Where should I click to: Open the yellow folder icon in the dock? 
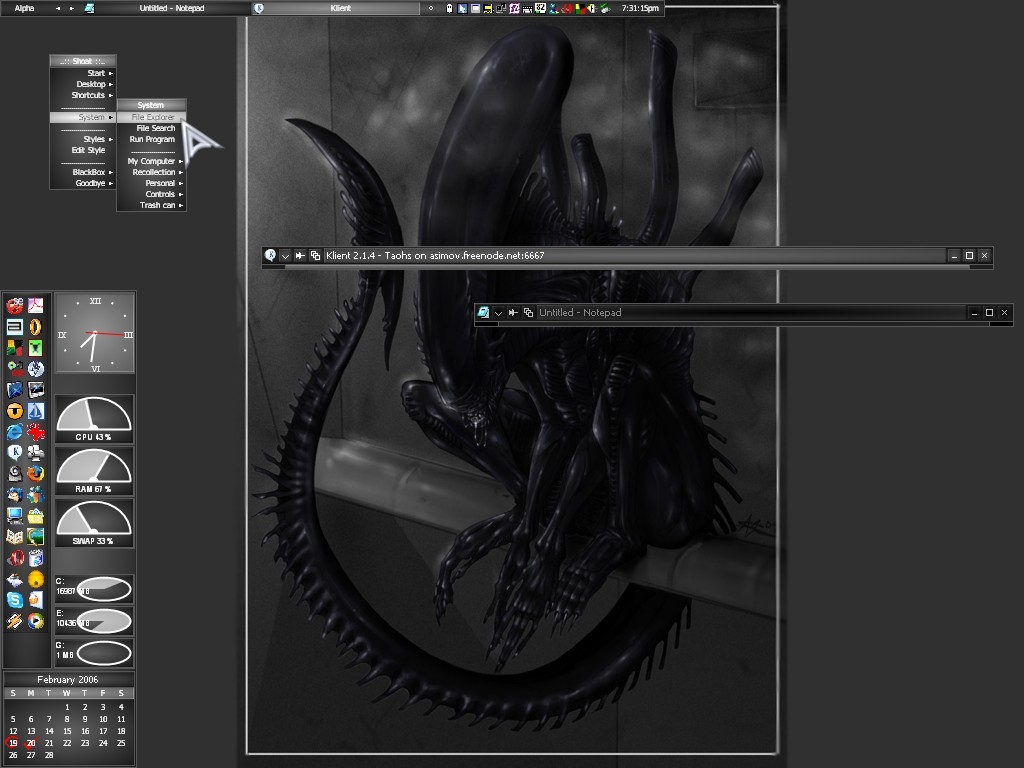(35, 515)
